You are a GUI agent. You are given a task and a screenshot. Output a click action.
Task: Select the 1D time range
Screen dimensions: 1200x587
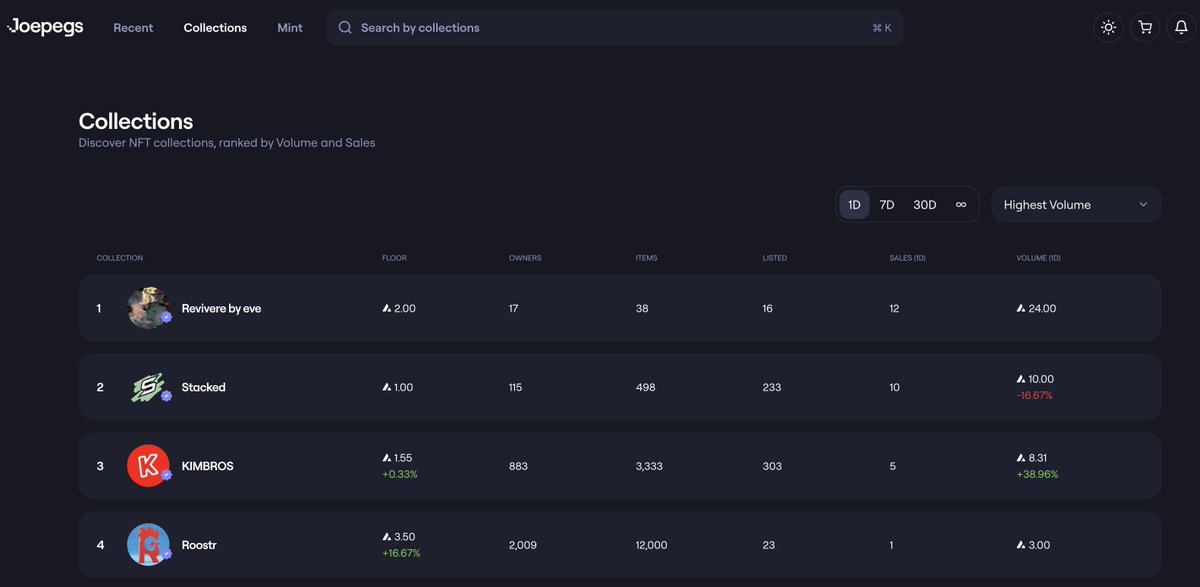pos(854,205)
